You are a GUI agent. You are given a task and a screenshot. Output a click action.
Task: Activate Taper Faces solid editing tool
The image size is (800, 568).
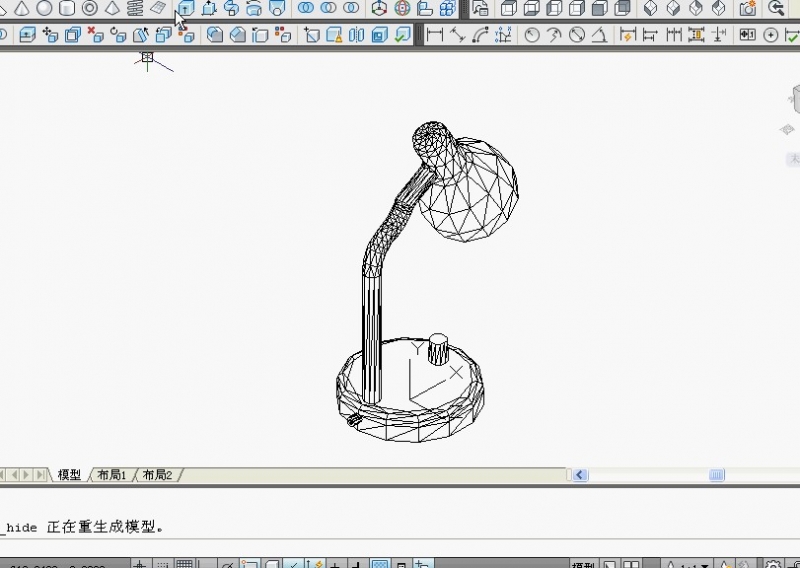click(x=141, y=35)
